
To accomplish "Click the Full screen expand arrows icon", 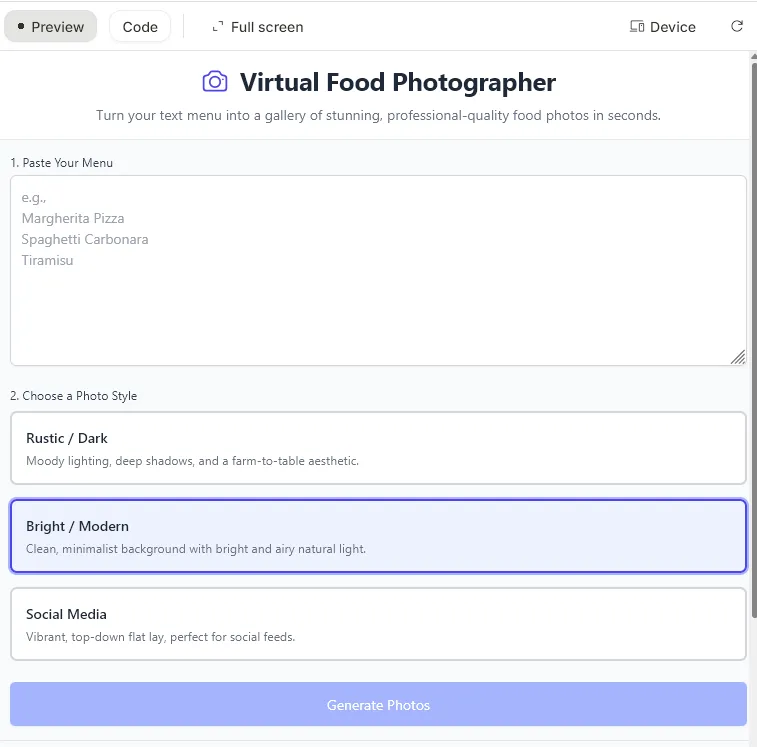I will click(218, 27).
